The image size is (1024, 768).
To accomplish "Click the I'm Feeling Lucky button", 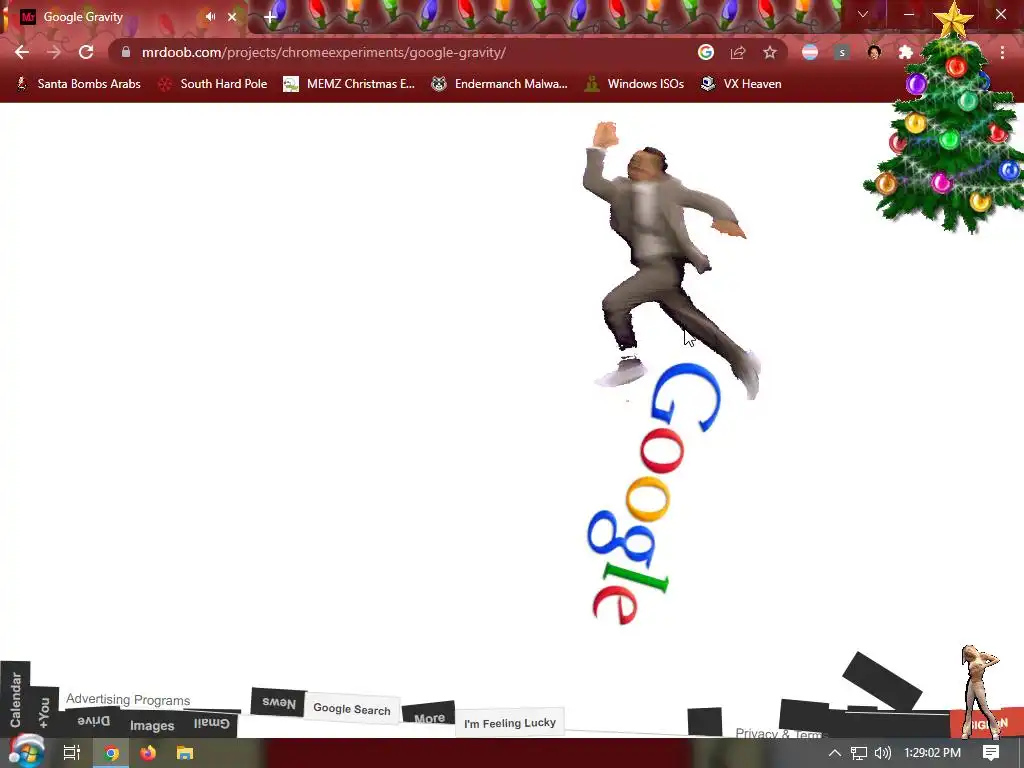I will pos(509,723).
